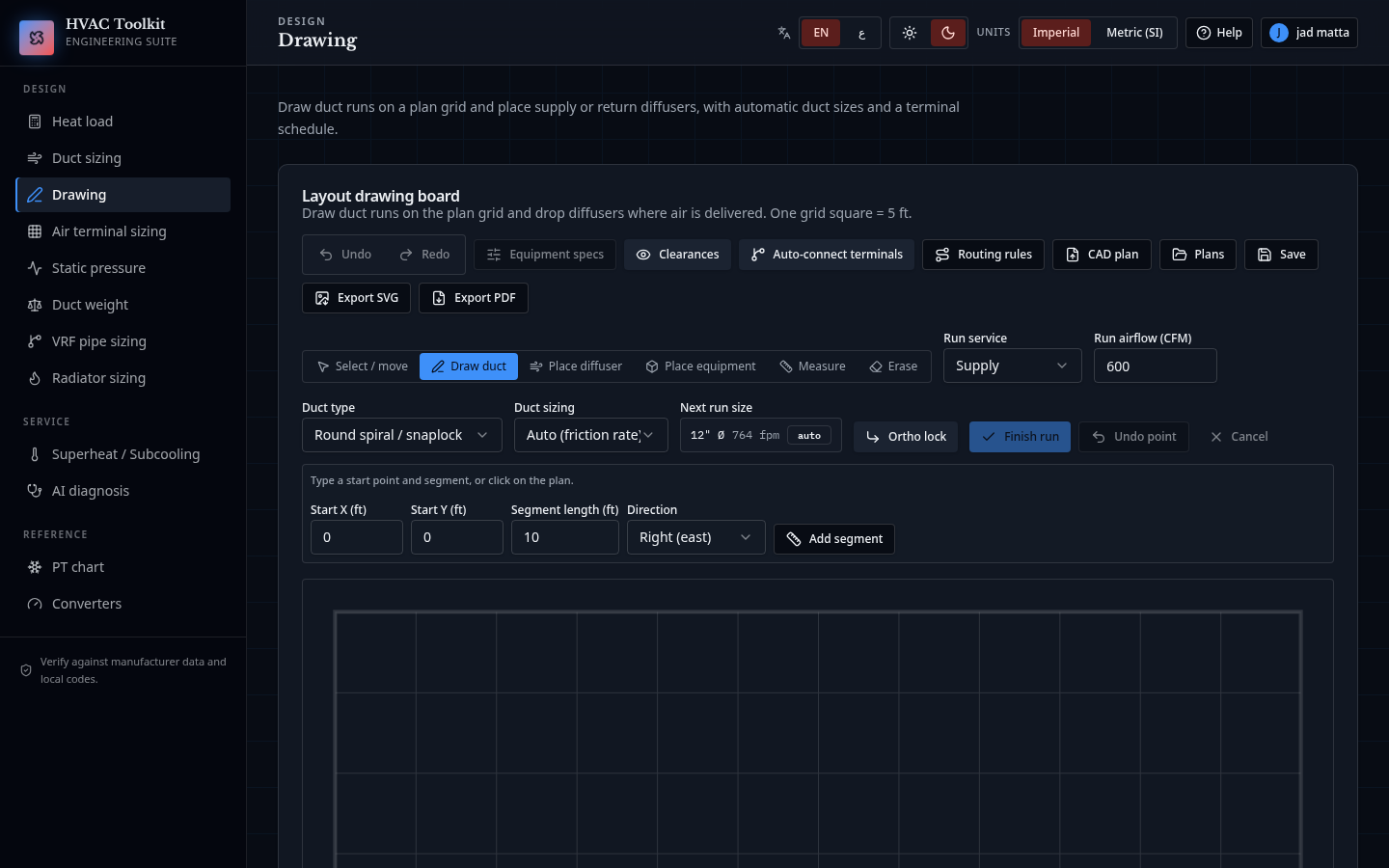The height and width of the screenshot is (868, 1389).
Task: Click Export SVG
Action: coord(356,298)
